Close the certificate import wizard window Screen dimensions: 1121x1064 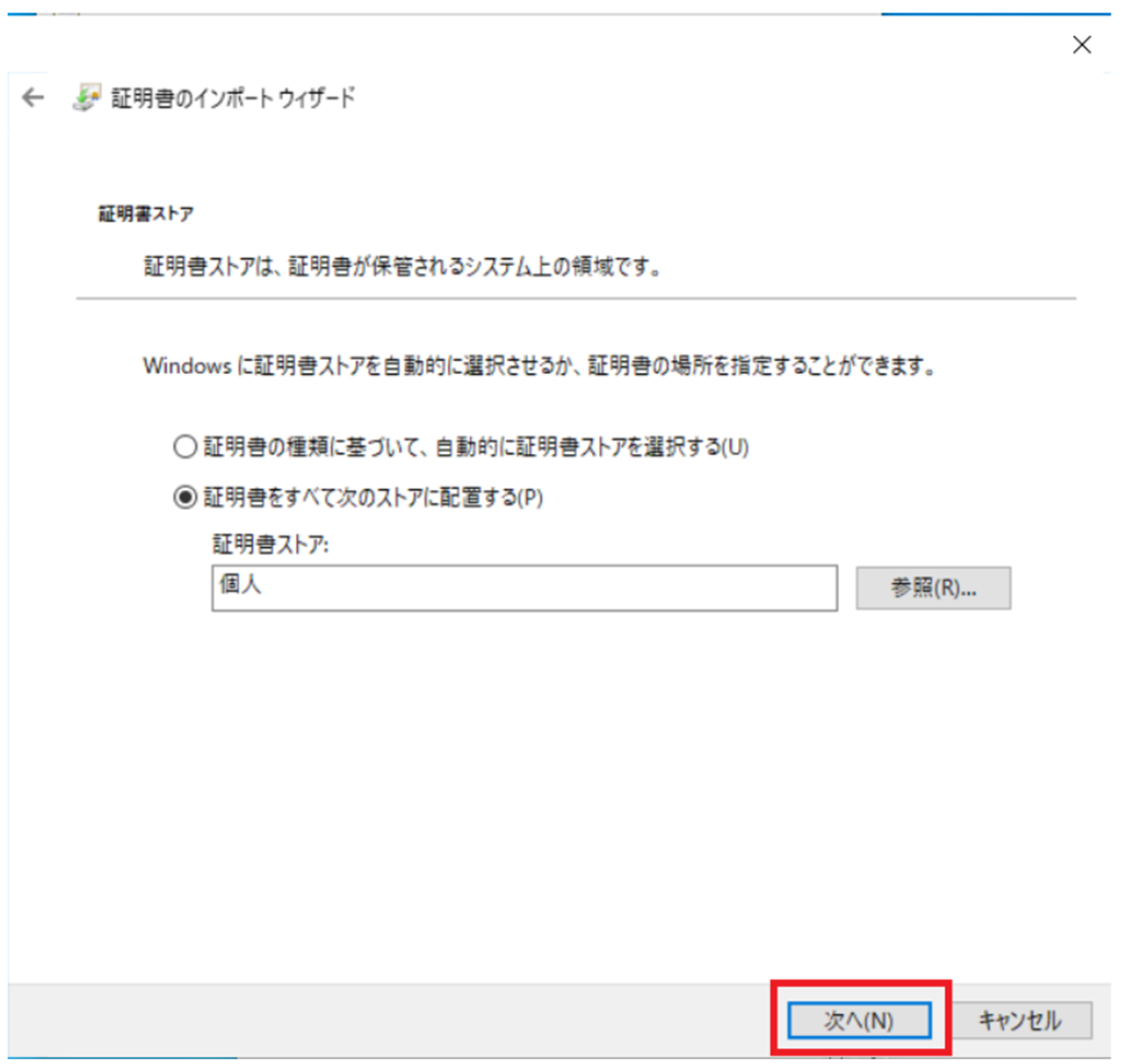[1081, 45]
